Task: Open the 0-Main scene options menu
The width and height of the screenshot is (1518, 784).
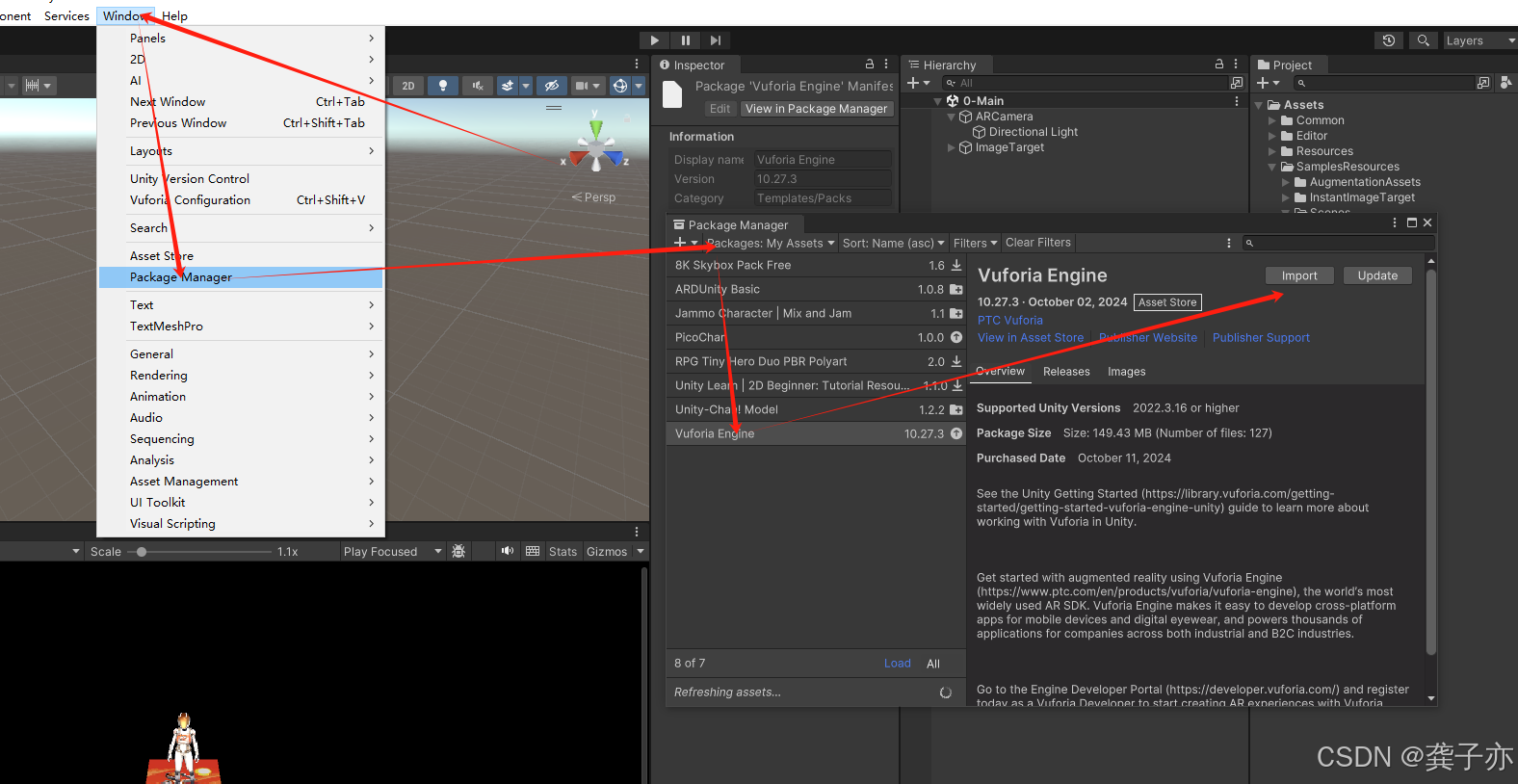Action: [x=1237, y=101]
